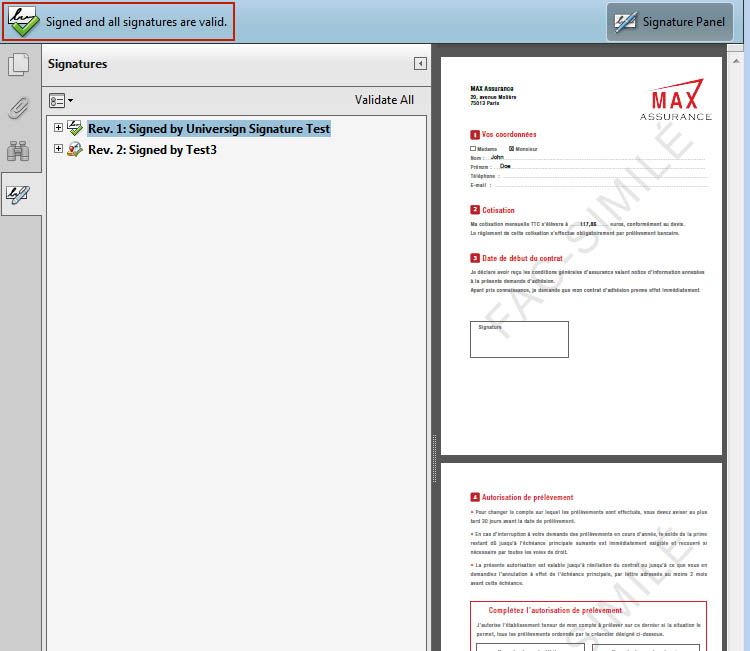
Task: Expand the Rev. 2 signature tree node
Action: click(58, 150)
